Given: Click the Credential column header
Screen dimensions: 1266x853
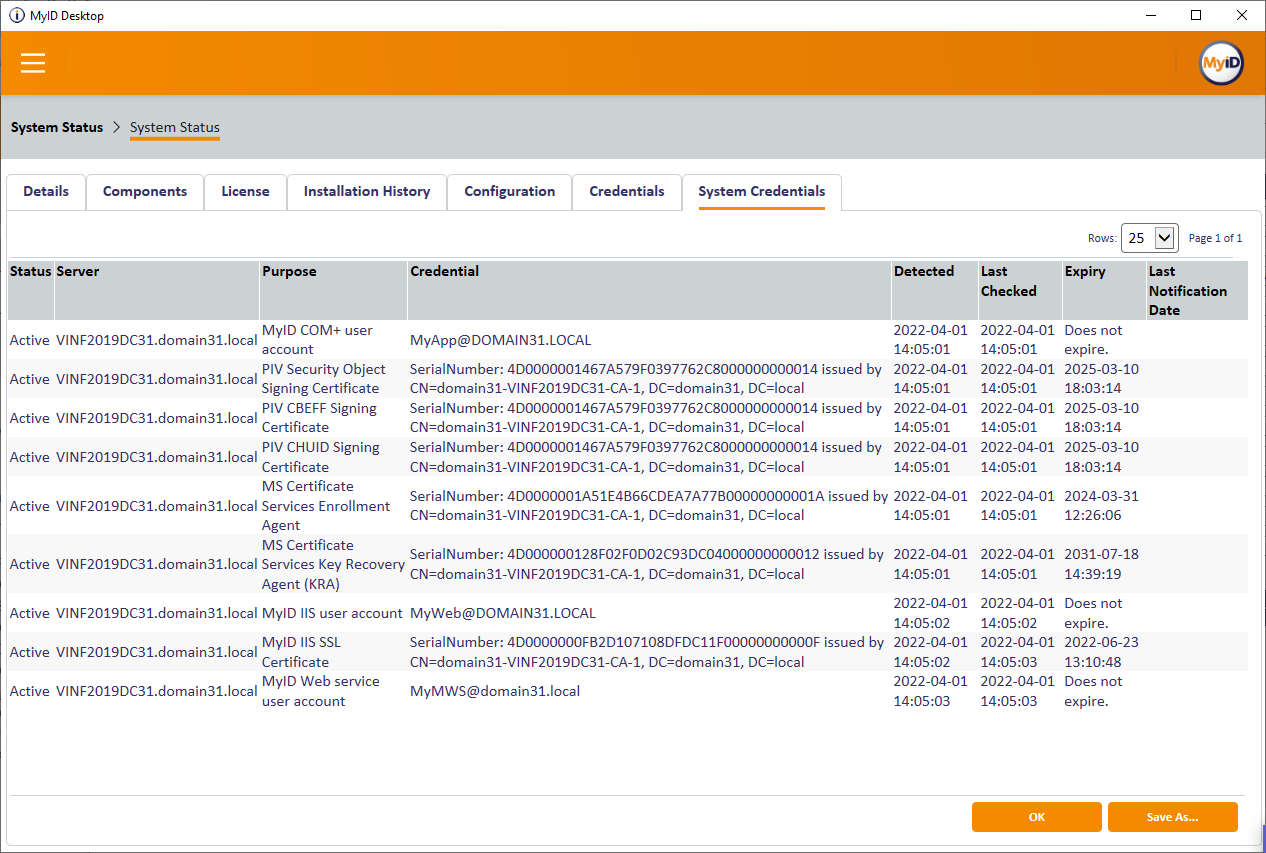Looking at the screenshot, I should coord(445,272).
